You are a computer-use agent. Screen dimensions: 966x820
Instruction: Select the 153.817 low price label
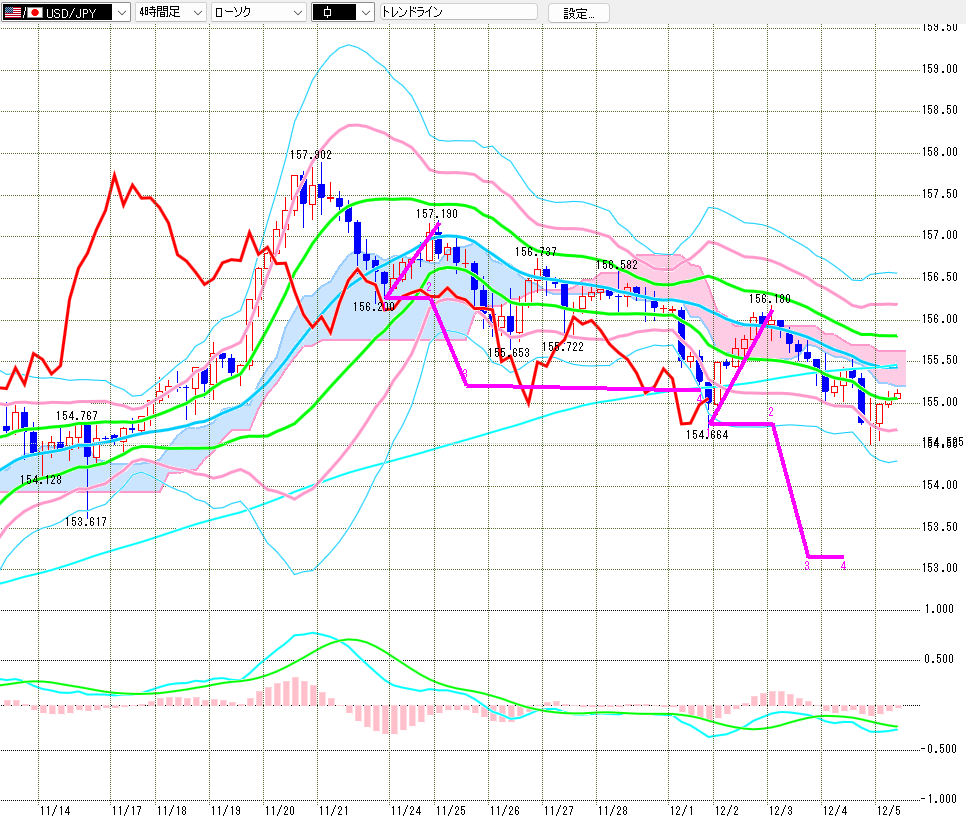(86, 522)
